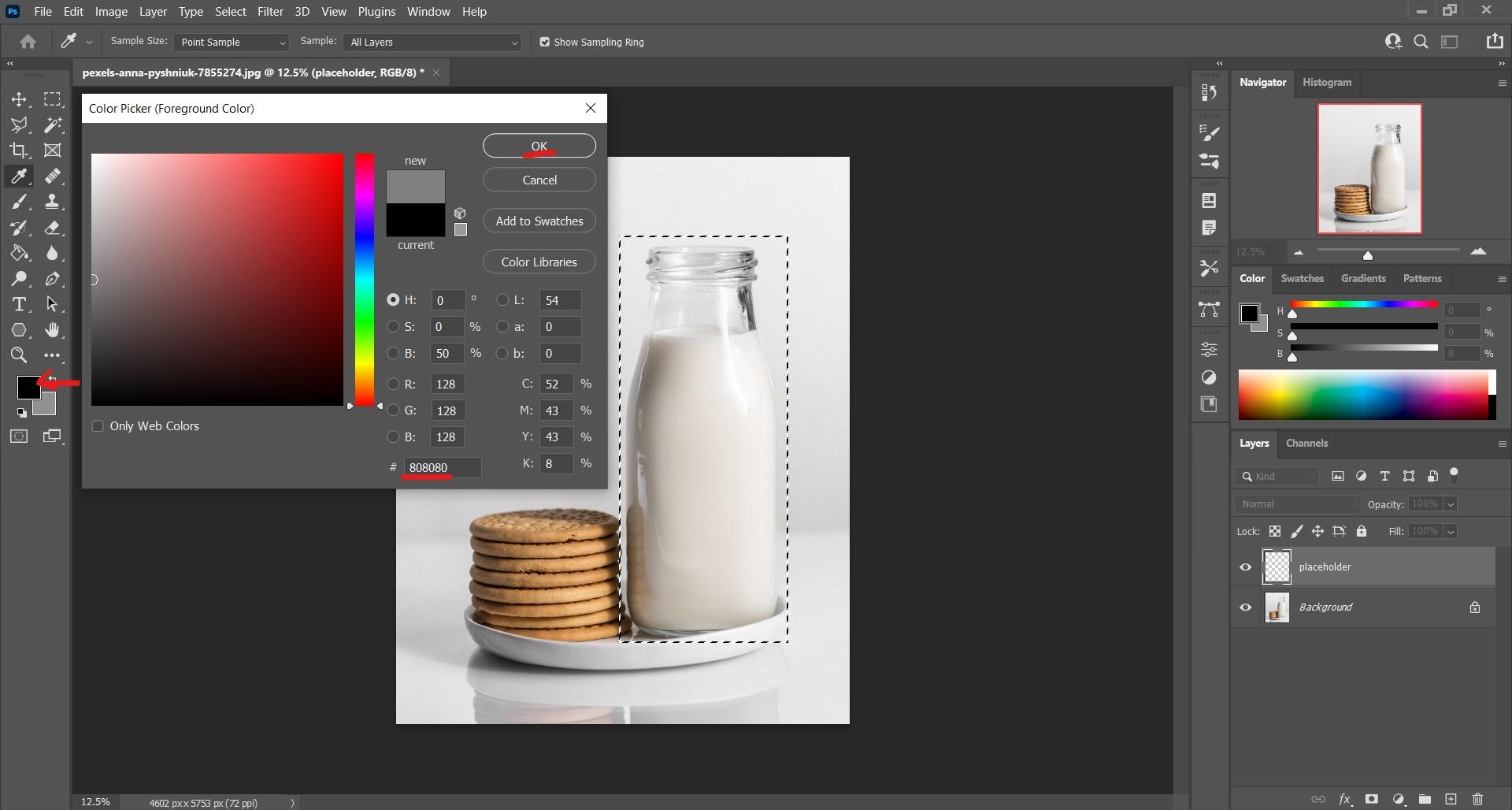Open the Sample Size dropdown
This screenshot has width=1512, height=810.
pyautogui.click(x=232, y=42)
